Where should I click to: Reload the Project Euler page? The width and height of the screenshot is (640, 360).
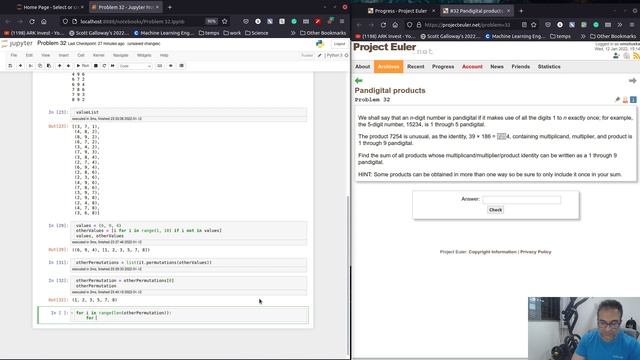pos(383,25)
